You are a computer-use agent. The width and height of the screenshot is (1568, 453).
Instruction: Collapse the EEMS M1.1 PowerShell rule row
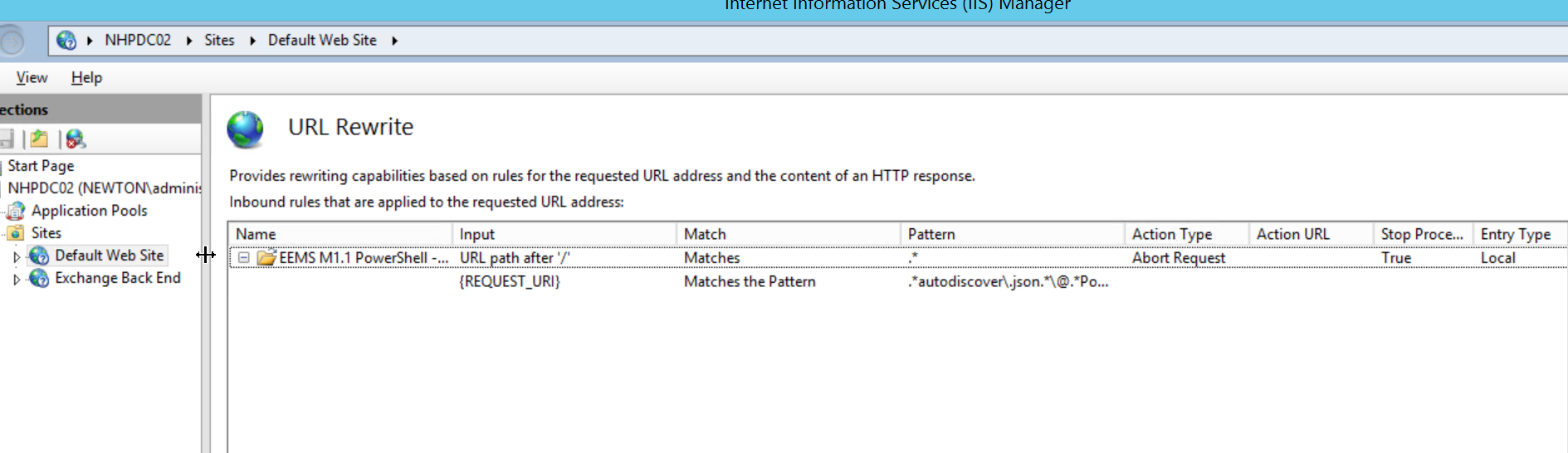coord(244,258)
